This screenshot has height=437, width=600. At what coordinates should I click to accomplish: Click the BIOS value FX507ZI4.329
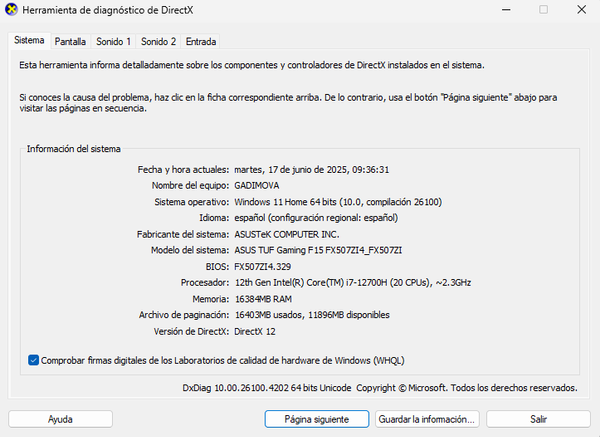[262, 267]
